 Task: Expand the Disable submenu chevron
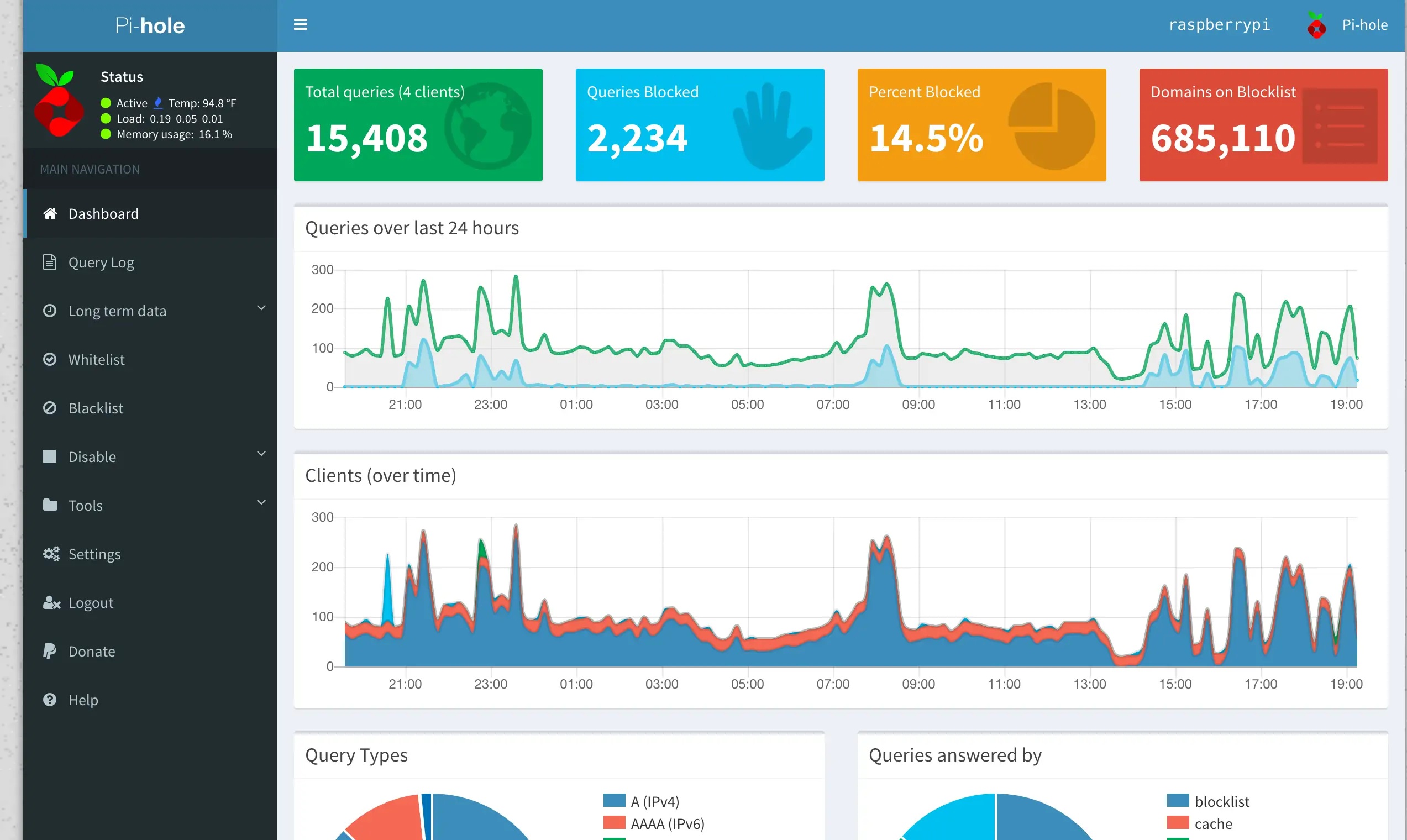click(261, 454)
